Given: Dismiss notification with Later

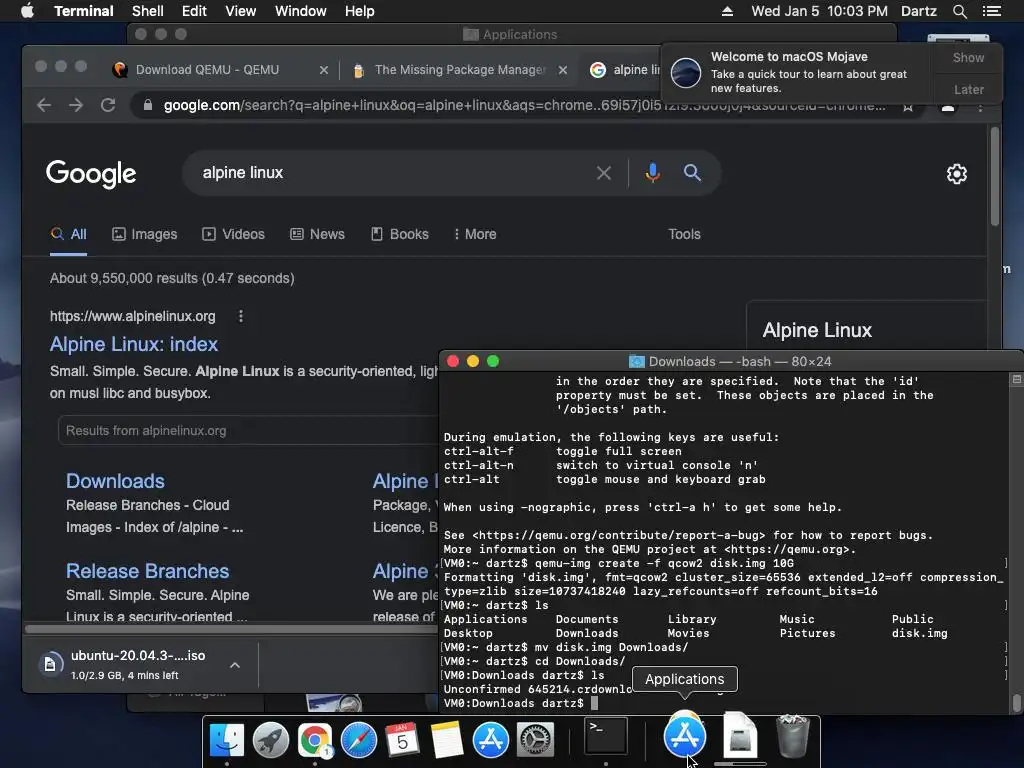Looking at the screenshot, I should tap(968, 89).
